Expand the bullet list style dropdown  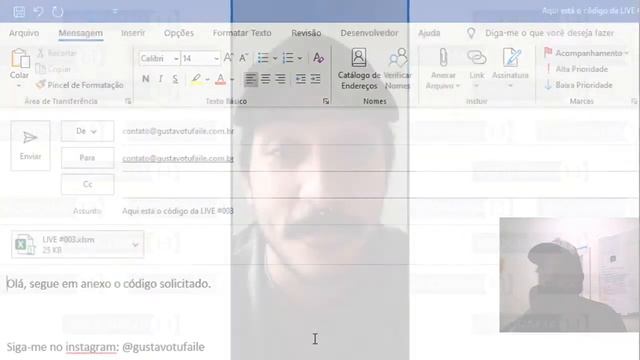coord(275,59)
